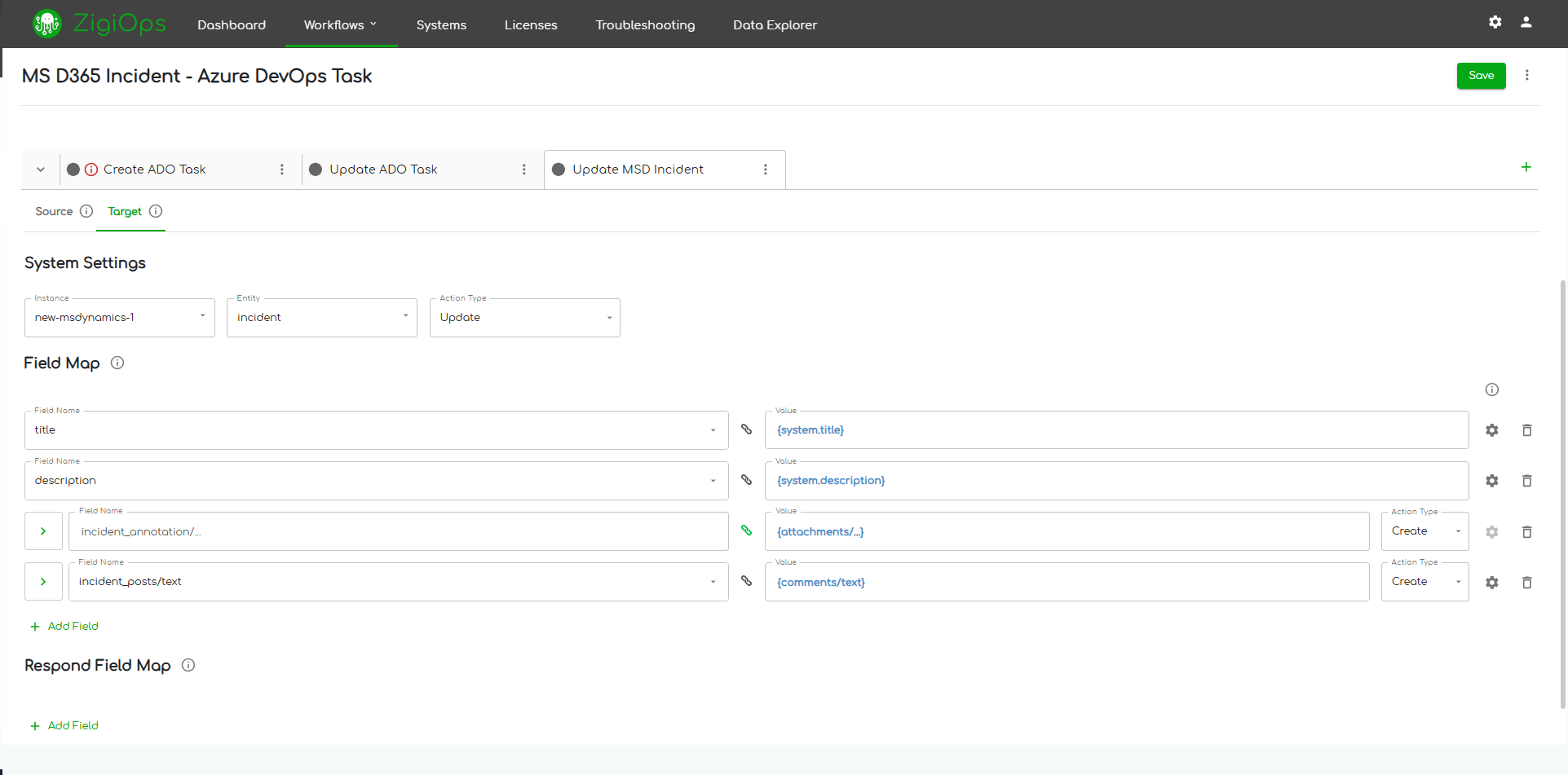Open Data Explorer page
This screenshot has width=1568, height=775.
775,24
